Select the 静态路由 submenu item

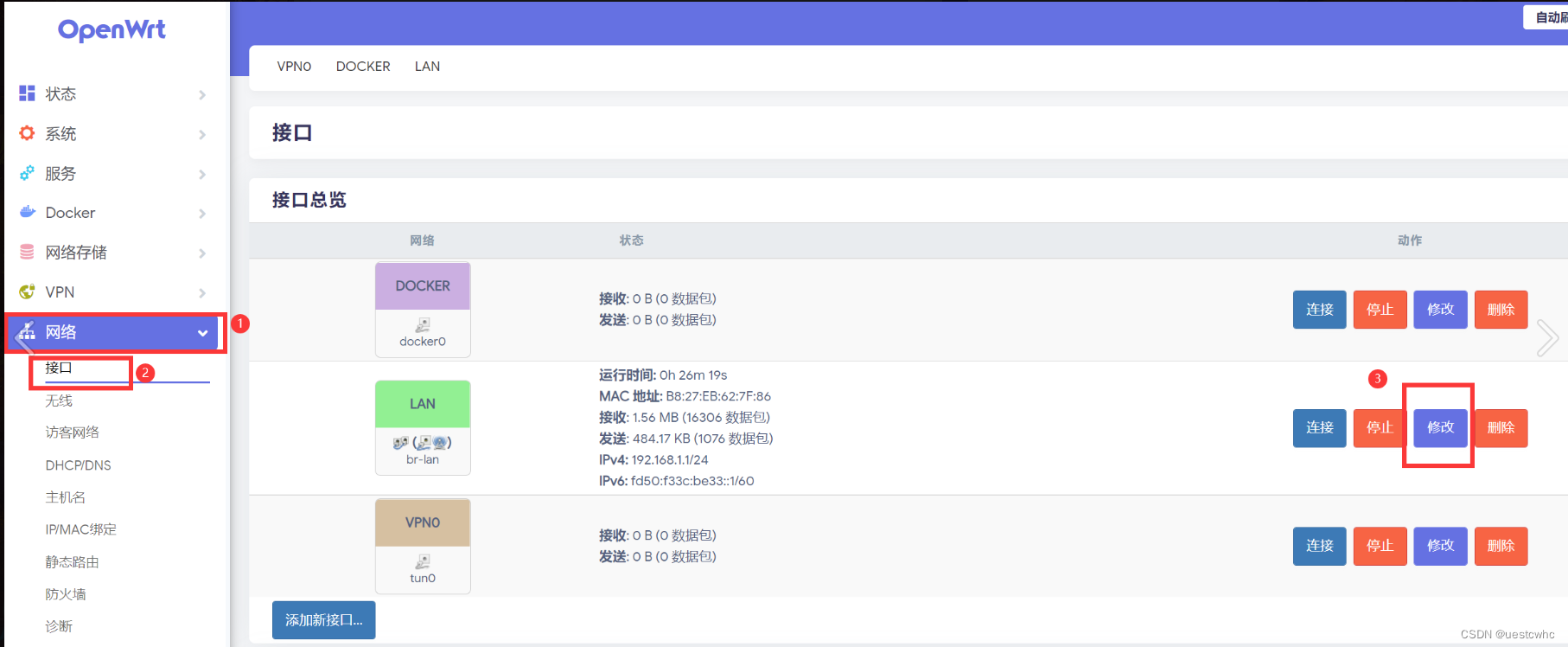73,562
